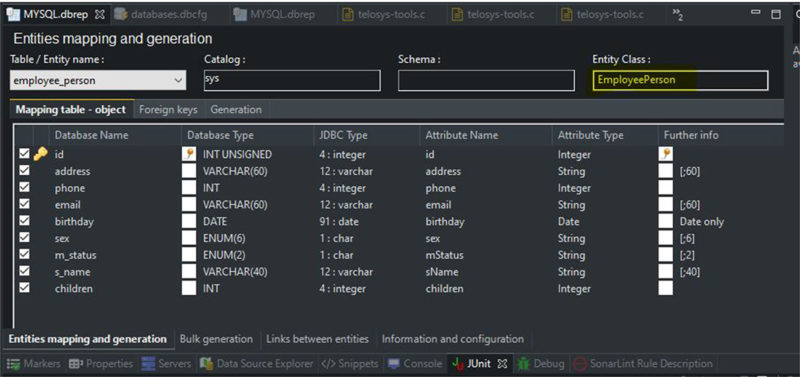Click the phone database name cell
The height and width of the screenshot is (377, 800).
click(70, 188)
